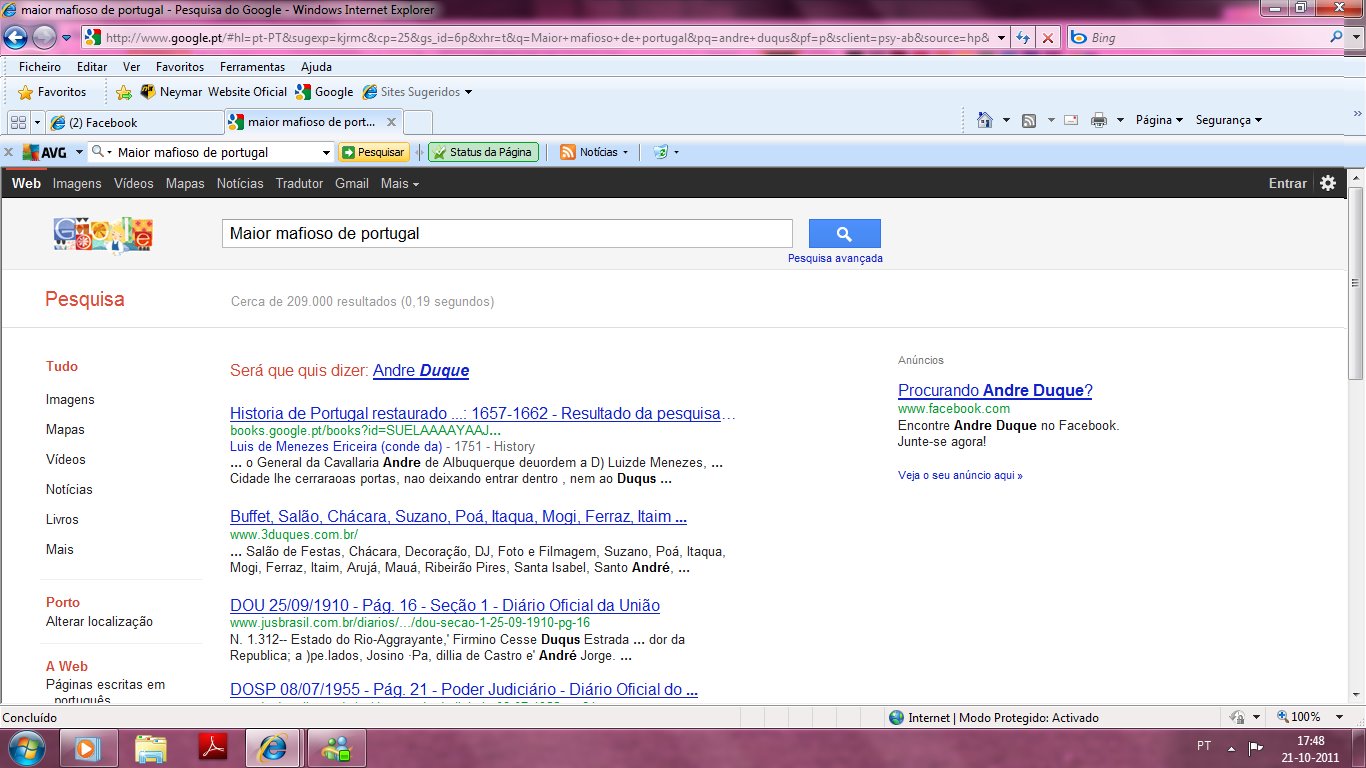Open the zoom level 100% dropdown
This screenshot has width=1366, height=768.
pyautogui.click(x=1341, y=717)
